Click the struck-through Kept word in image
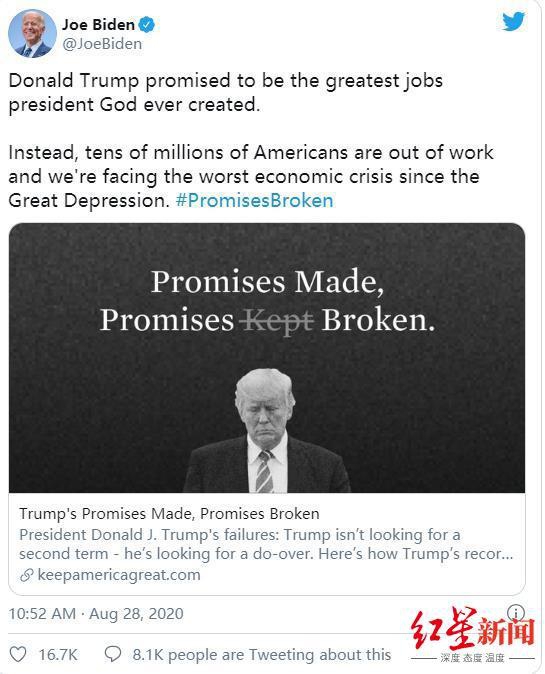The width and height of the screenshot is (545, 674). (x=278, y=321)
